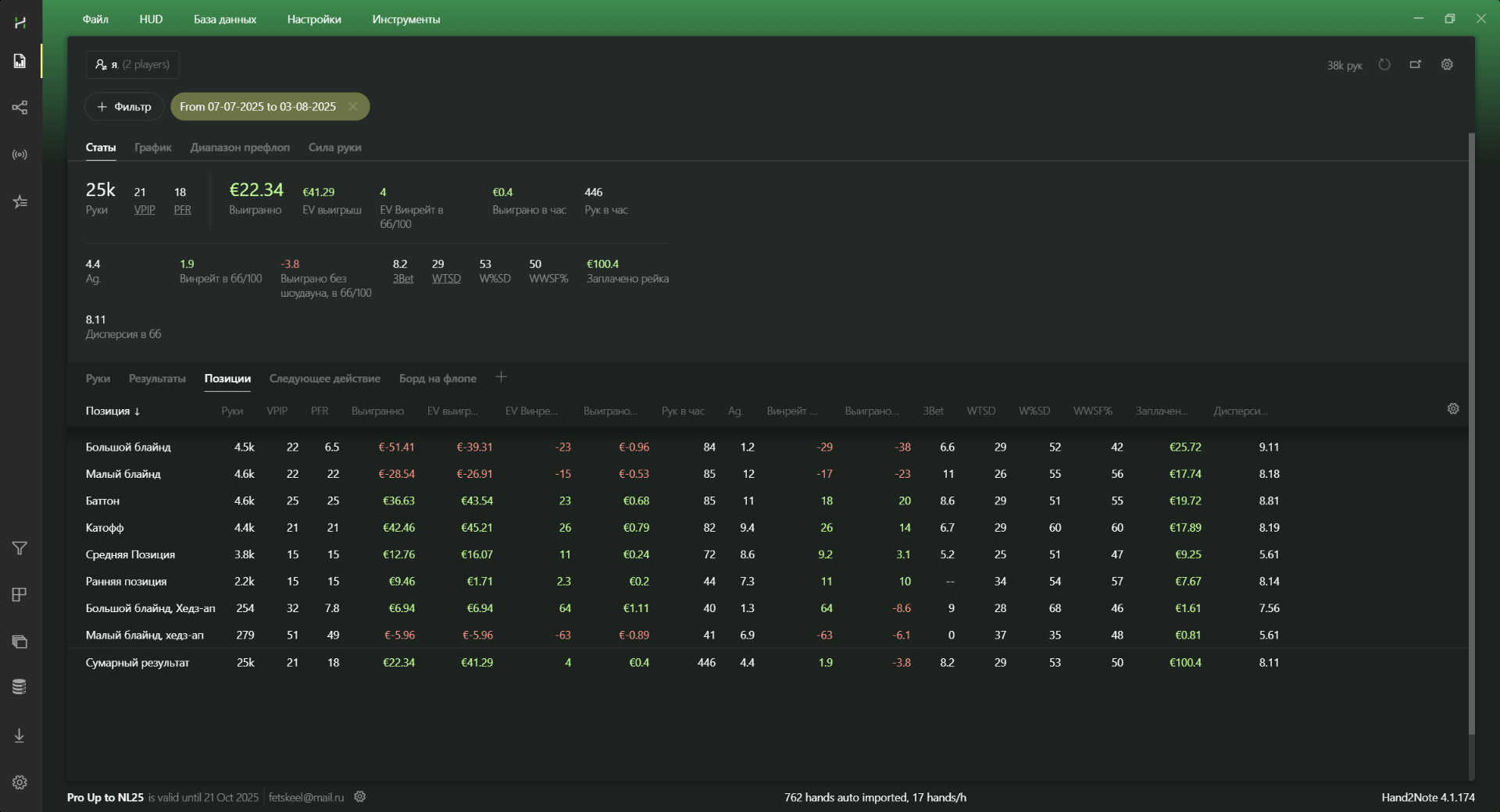
Task: Switch to the Результаты subtab
Action: [x=157, y=379]
